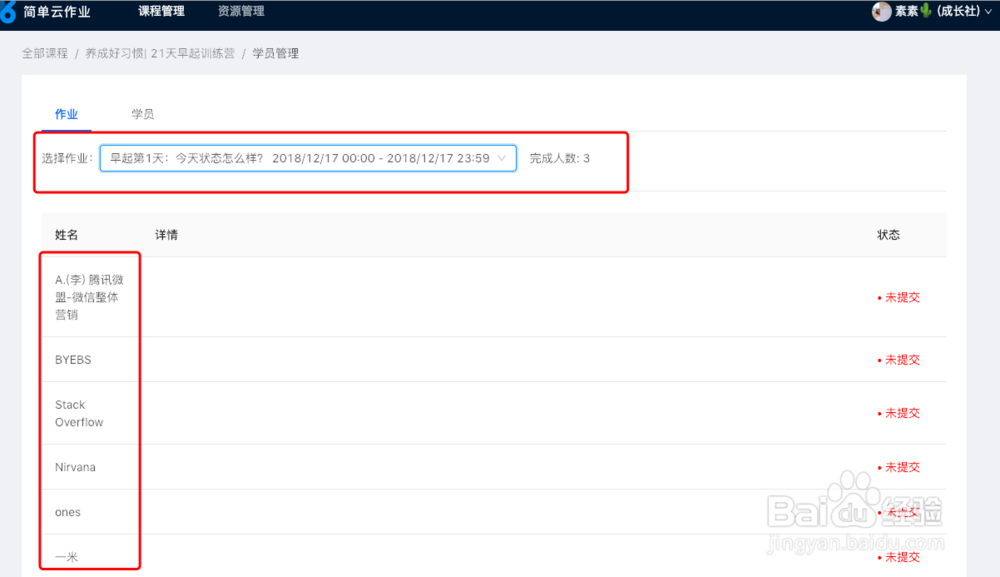Click the 选择作业 label
Screen dimensions: 1000x577
pyautogui.click(x=67, y=158)
